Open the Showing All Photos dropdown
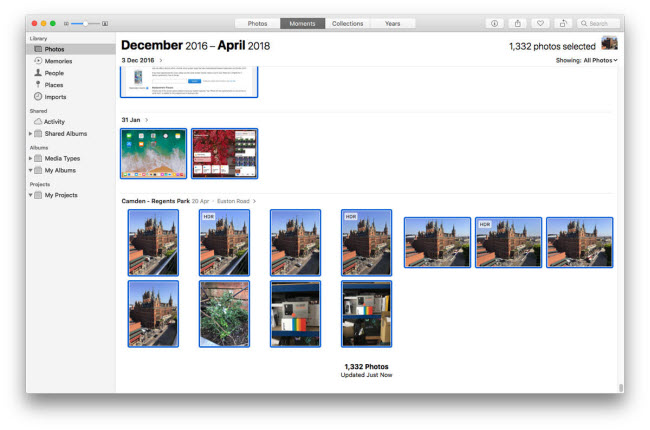 (x=586, y=61)
